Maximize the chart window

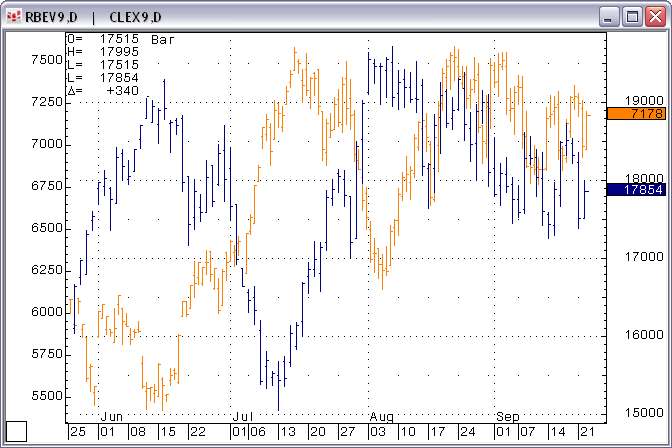coord(632,17)
